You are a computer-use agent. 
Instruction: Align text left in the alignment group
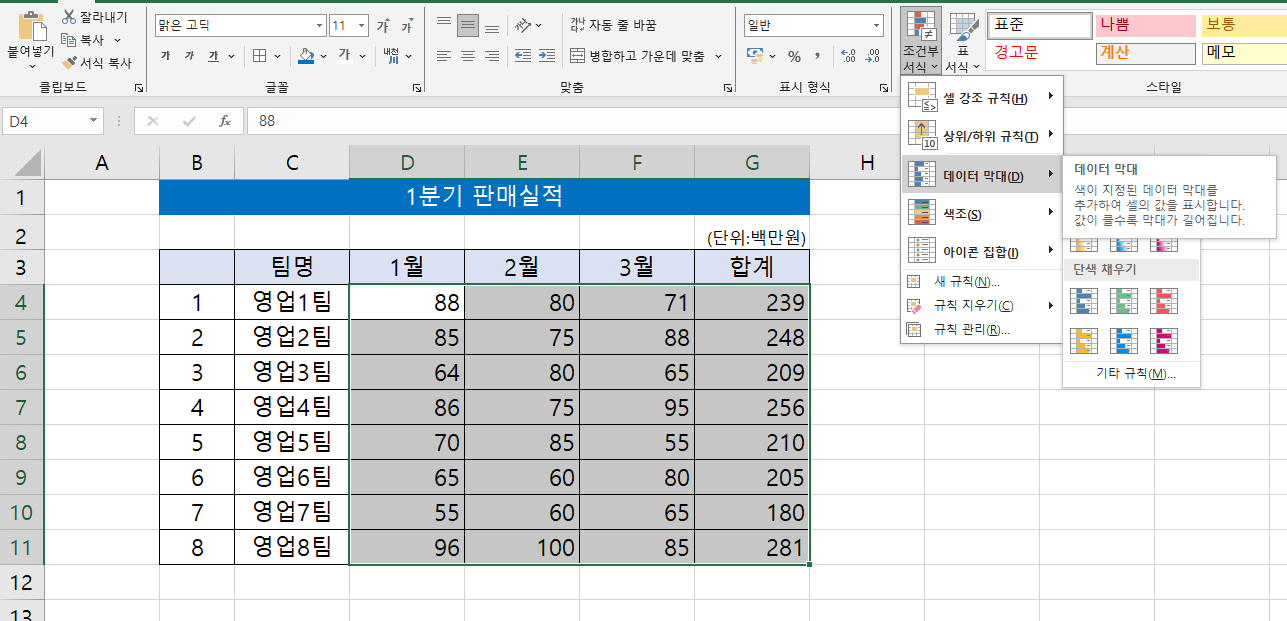[444, 56]
